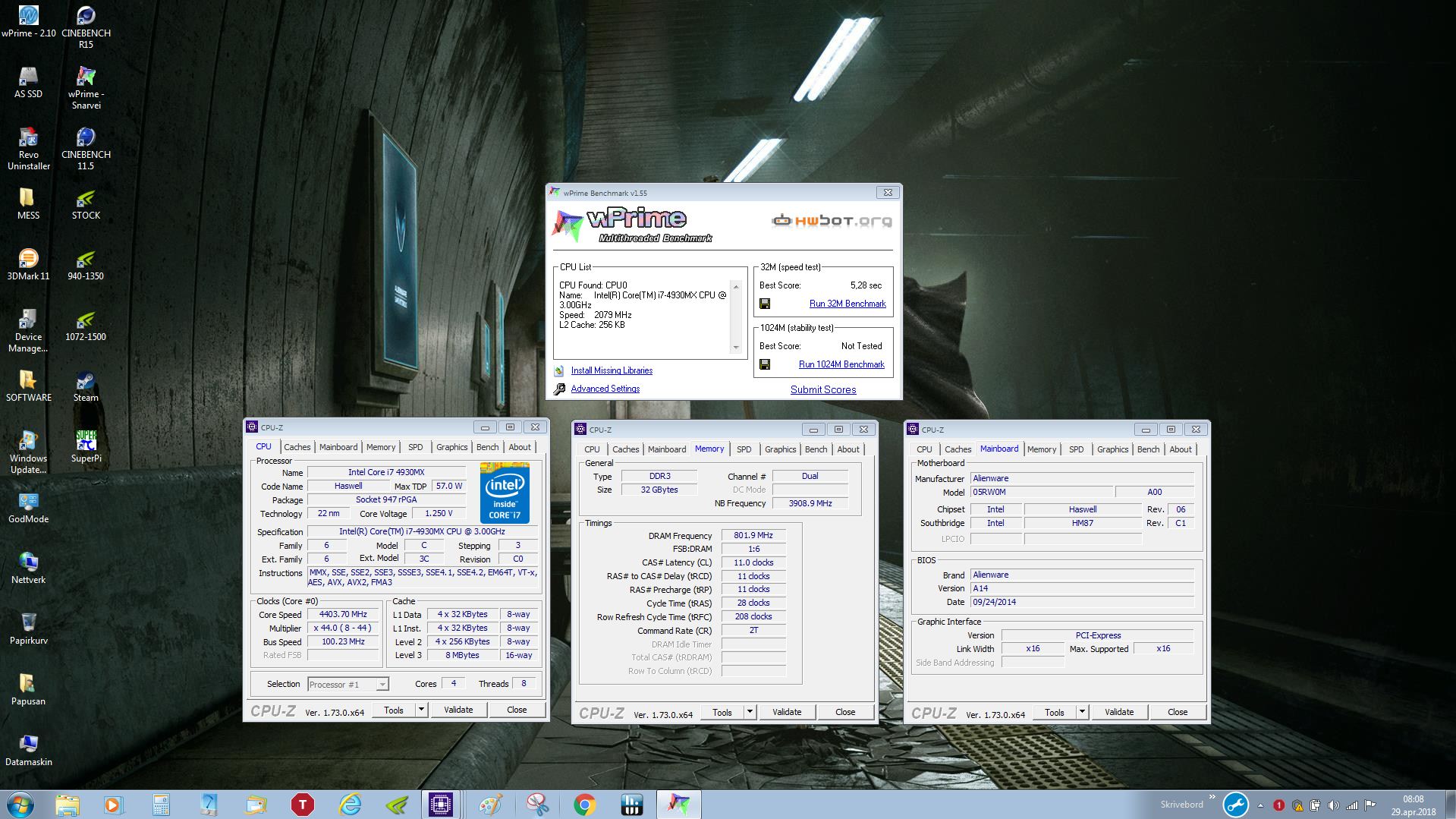Open wPrime Advanced Settings link
Screen dimensions: 1456x819
605,389
